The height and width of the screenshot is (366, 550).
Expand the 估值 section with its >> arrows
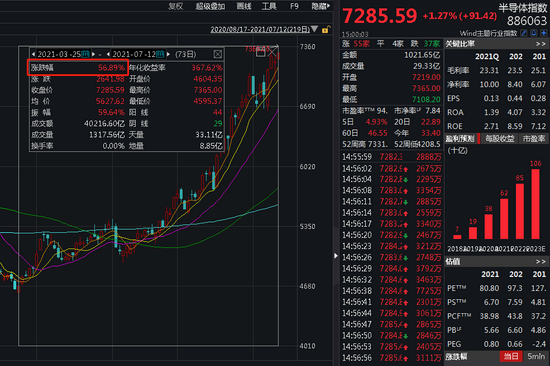(x=541, y=261)
